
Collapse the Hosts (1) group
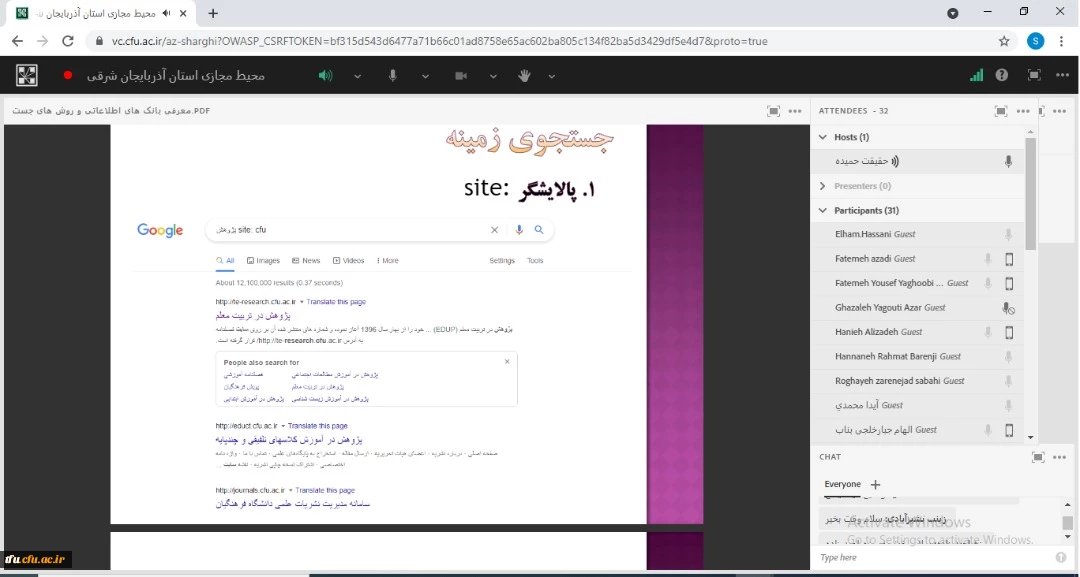click(x=823, y=137)
